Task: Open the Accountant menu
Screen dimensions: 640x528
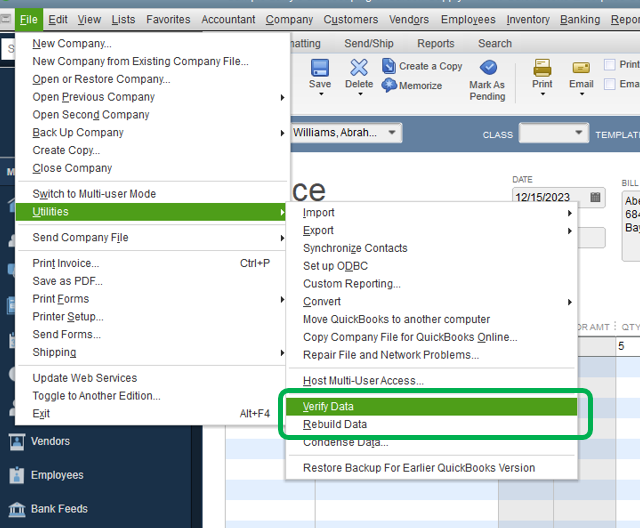Action: coord(228,20)
